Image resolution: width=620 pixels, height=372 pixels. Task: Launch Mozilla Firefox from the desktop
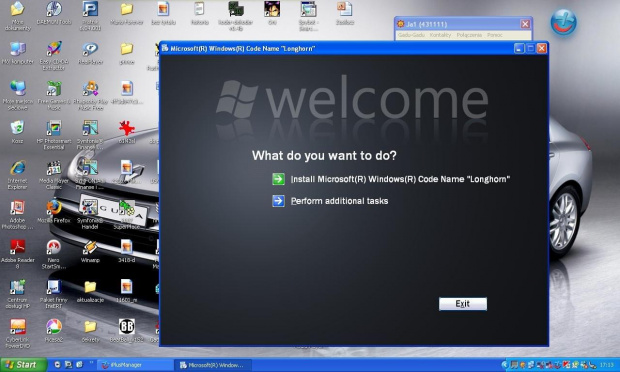tap(54, 211)
